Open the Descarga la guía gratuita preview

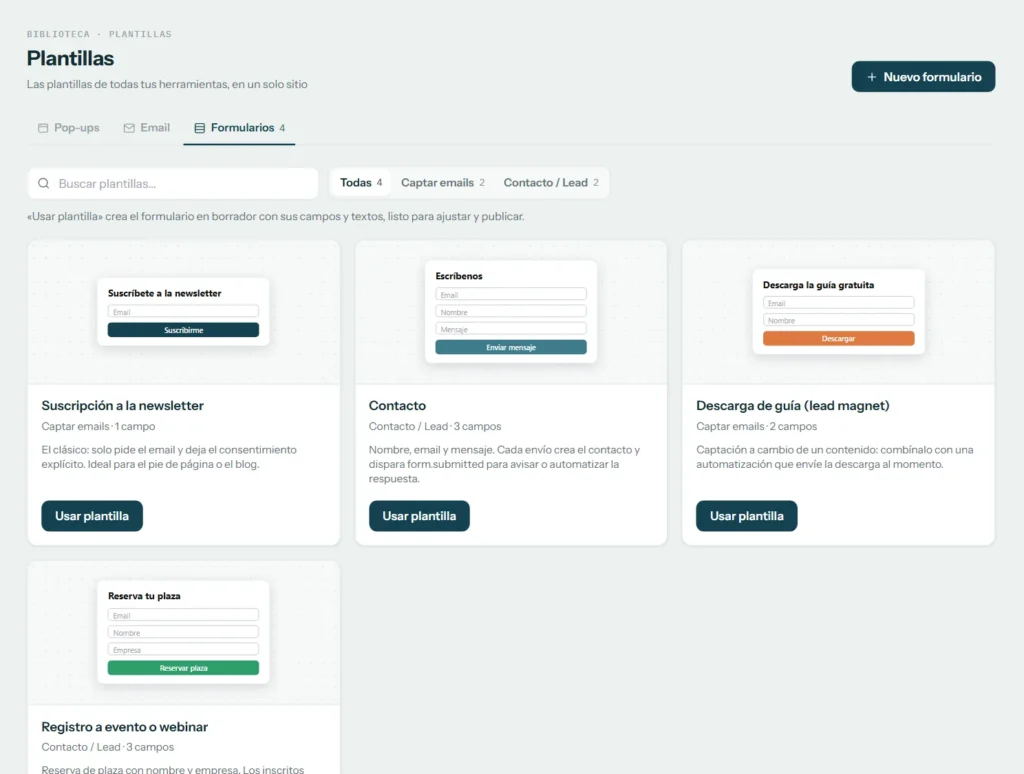(839, 312)
